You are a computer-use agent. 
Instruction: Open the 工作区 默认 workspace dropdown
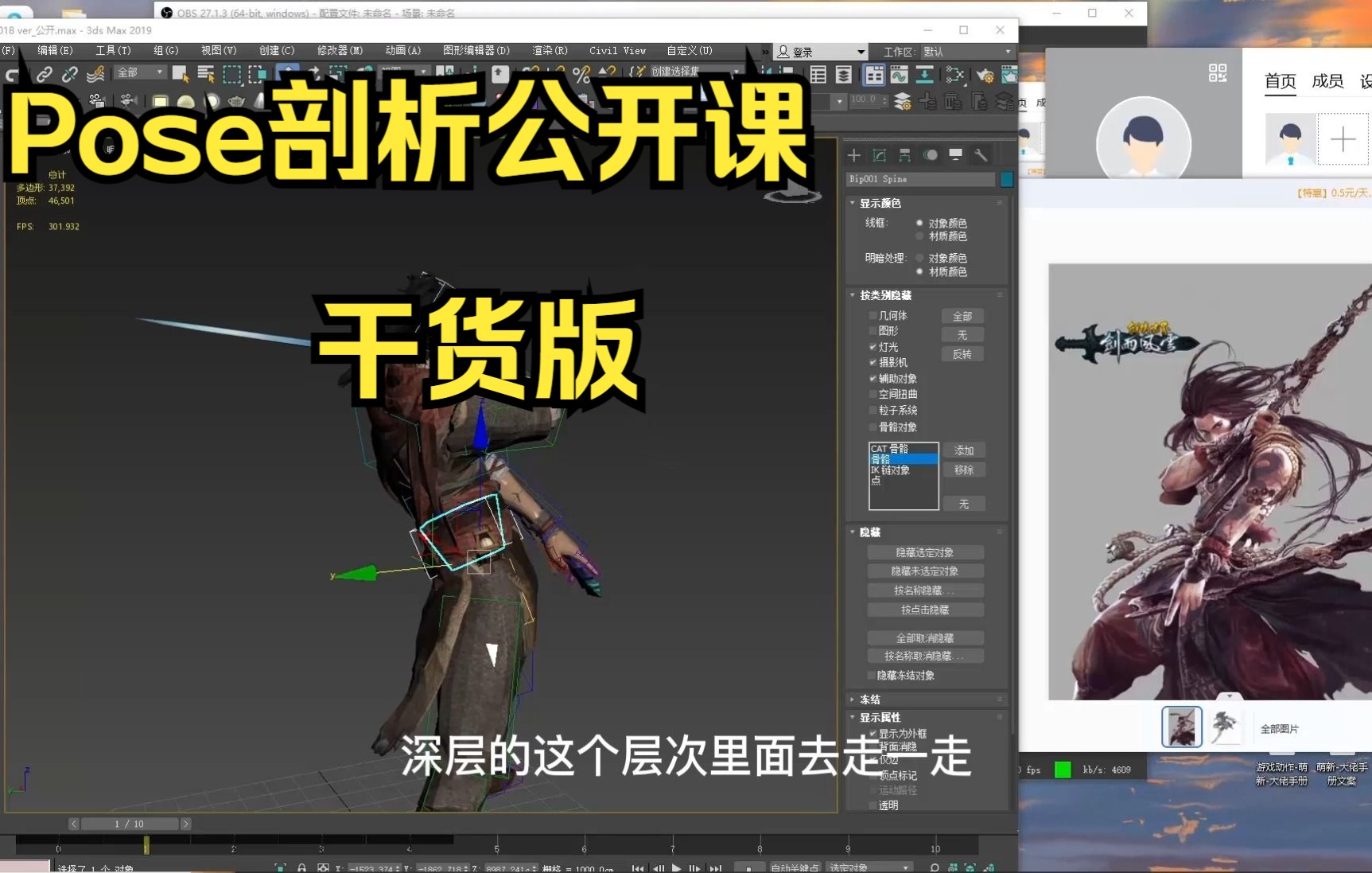click(x=967, y=52)
